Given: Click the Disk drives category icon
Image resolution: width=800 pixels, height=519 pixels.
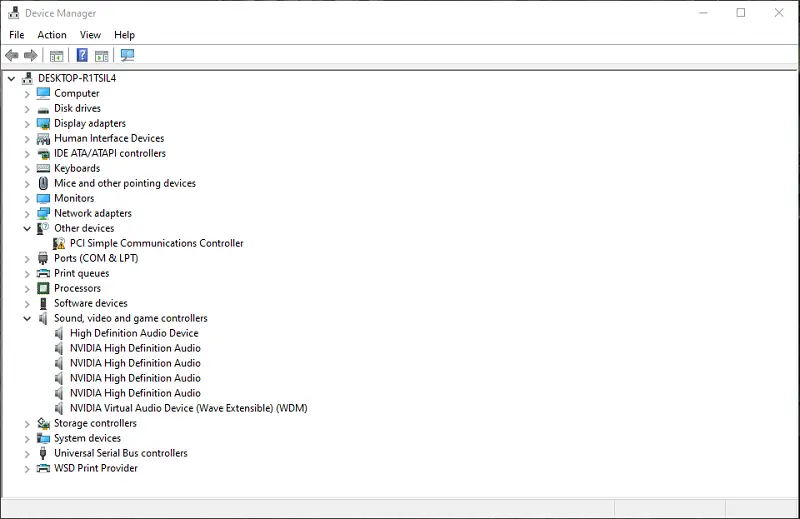Looking at the screenshot, I should [x=43, y=109].
